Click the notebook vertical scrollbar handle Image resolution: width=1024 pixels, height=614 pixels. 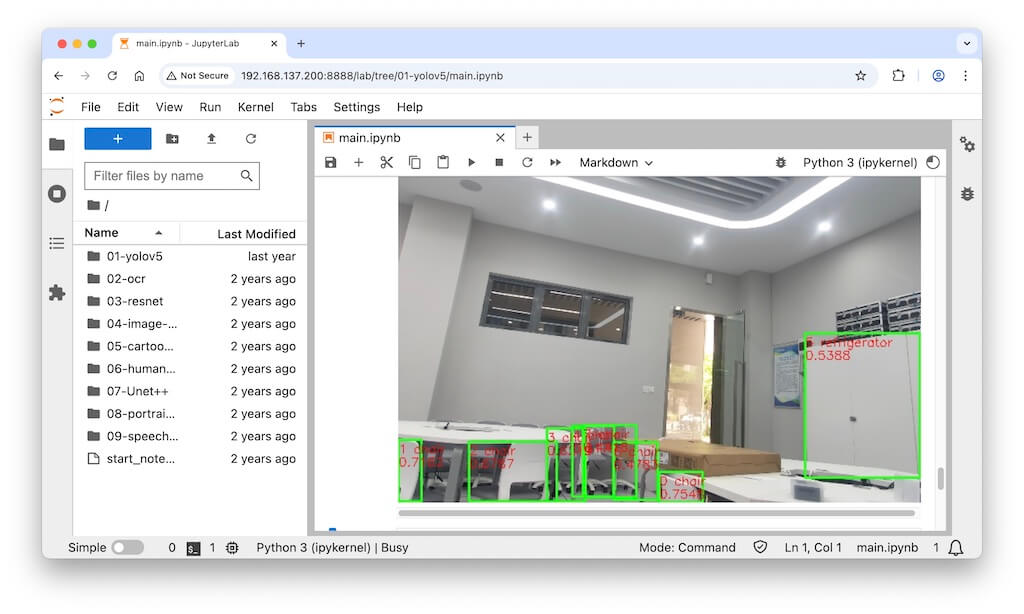coord(940,479)
